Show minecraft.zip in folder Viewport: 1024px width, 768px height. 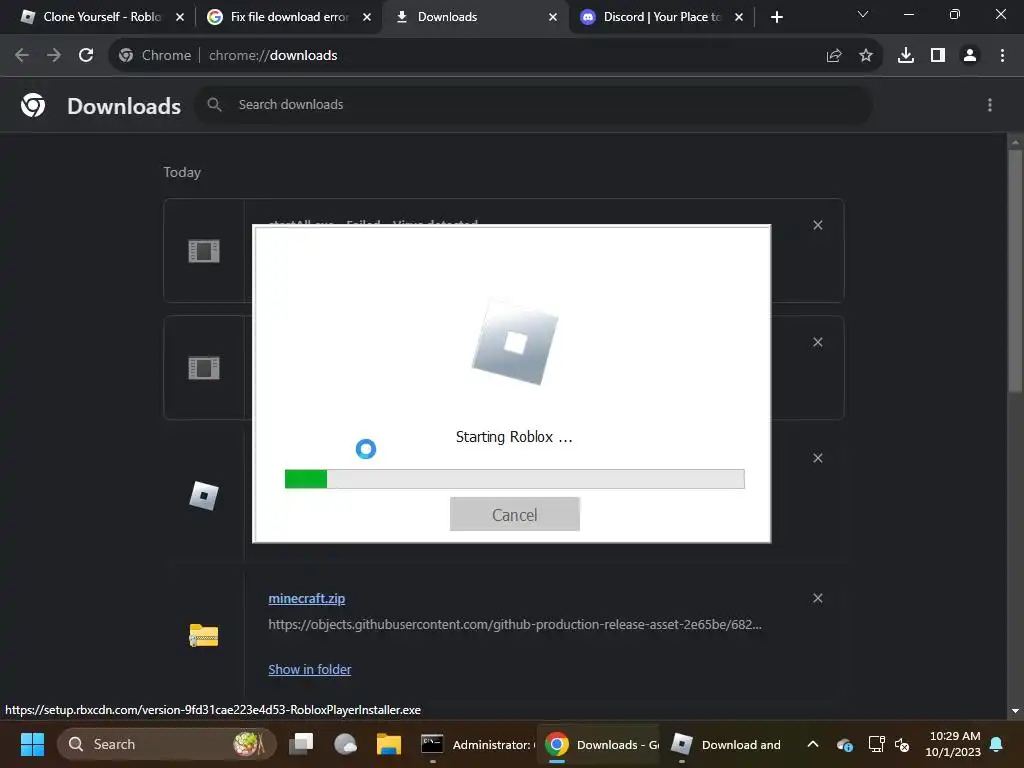pos(310,669)
